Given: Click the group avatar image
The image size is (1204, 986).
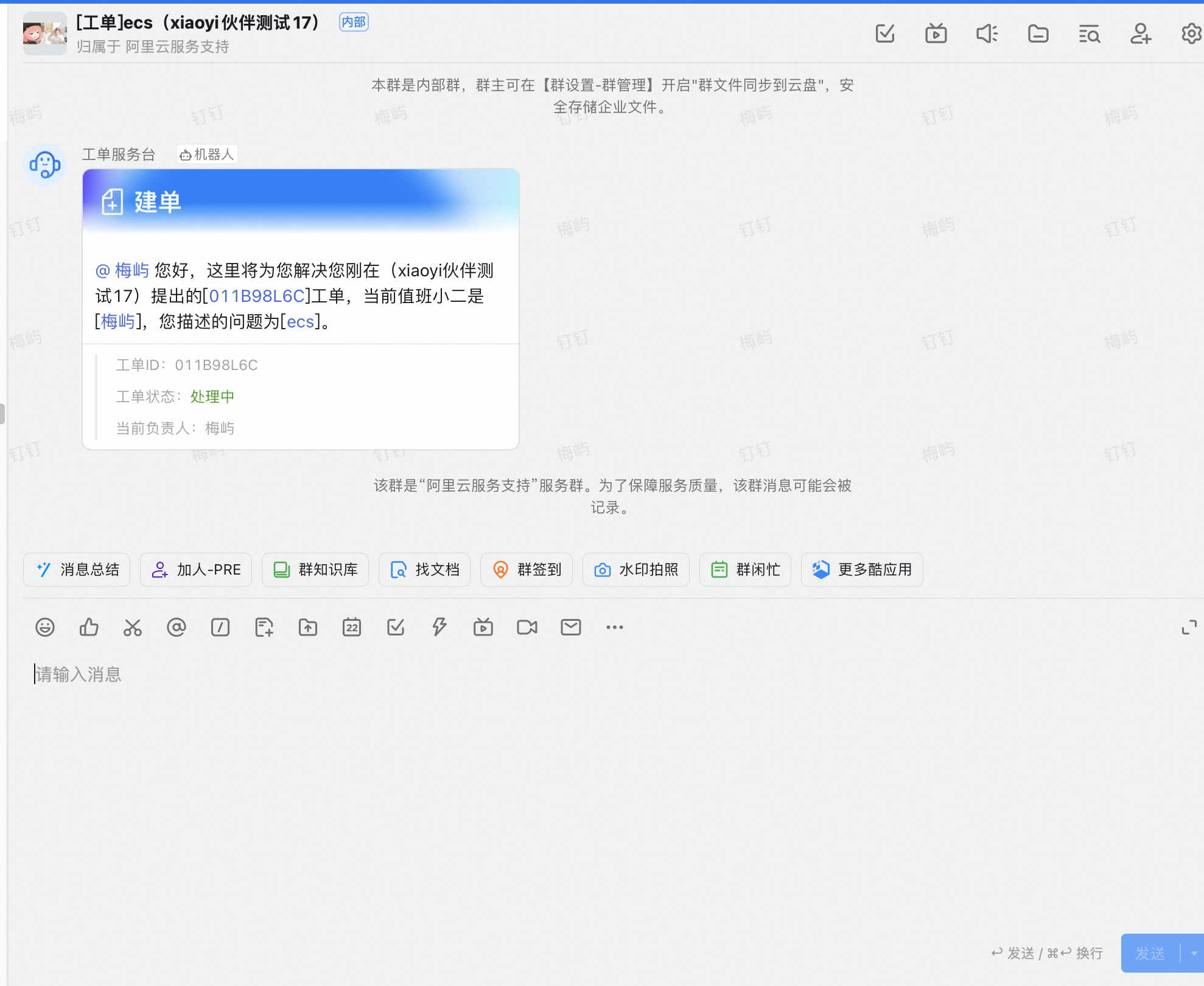Looking at the screenshot, I should (45, 33).
